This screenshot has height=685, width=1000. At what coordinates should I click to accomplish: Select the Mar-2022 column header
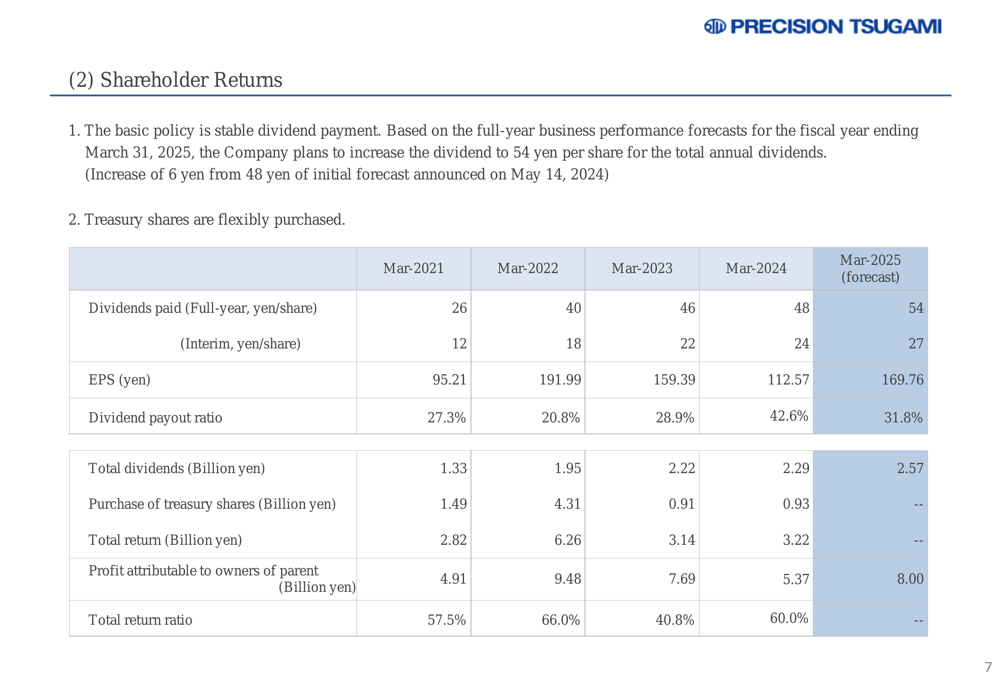pyautogui.click(x=527, y=269)
